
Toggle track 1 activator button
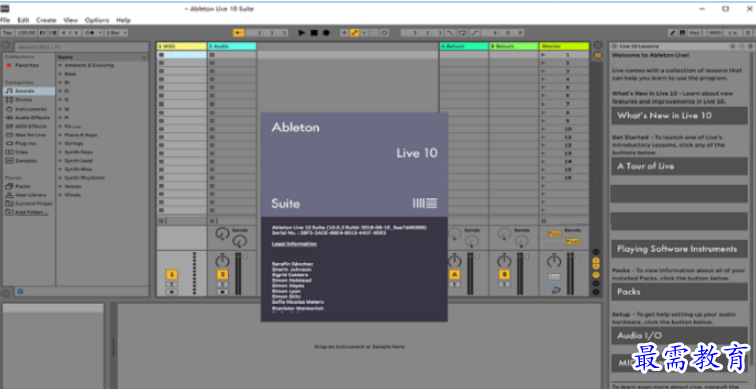coord(172,275)
